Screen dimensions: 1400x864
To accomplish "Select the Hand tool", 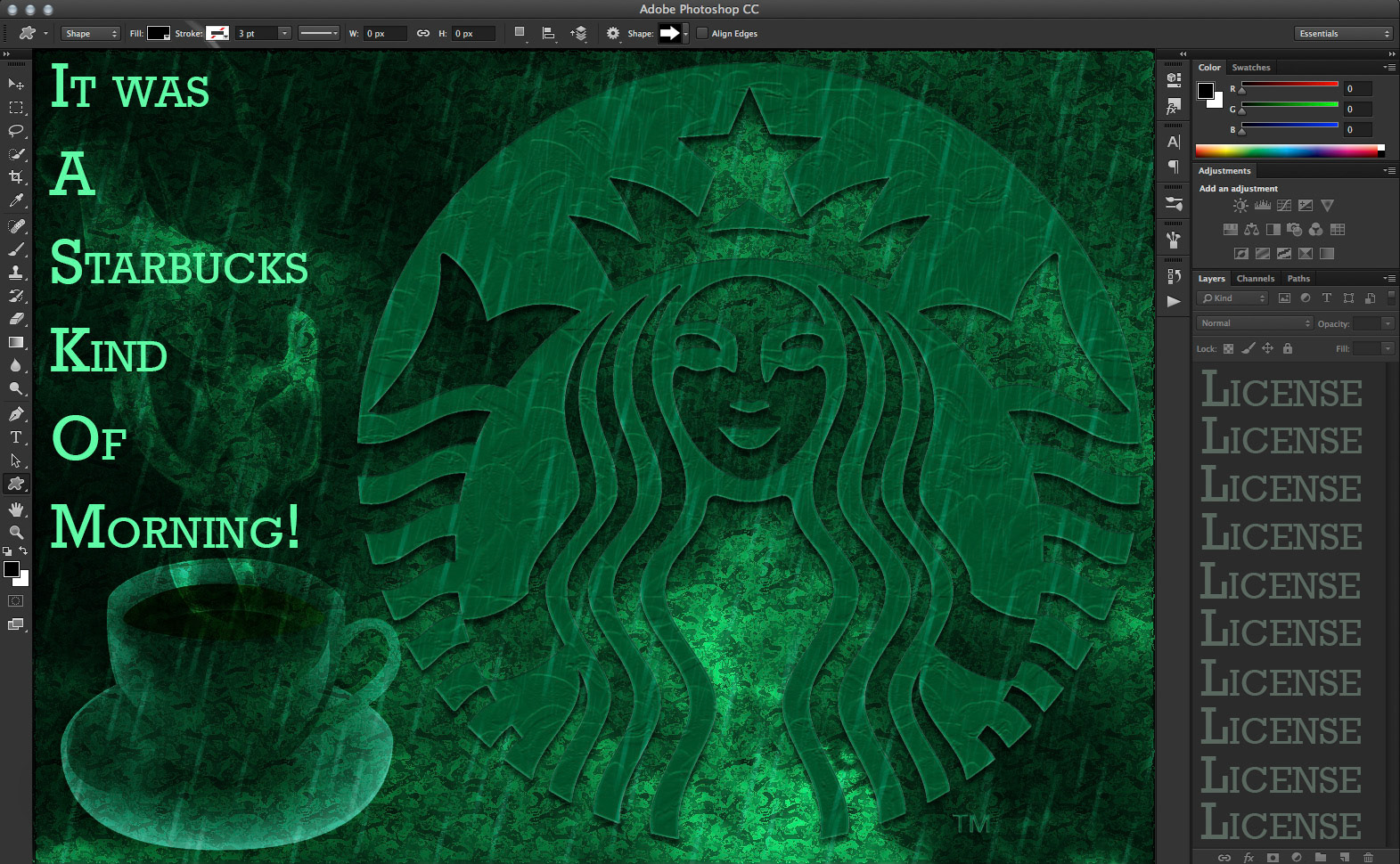I will coord(16,509).
